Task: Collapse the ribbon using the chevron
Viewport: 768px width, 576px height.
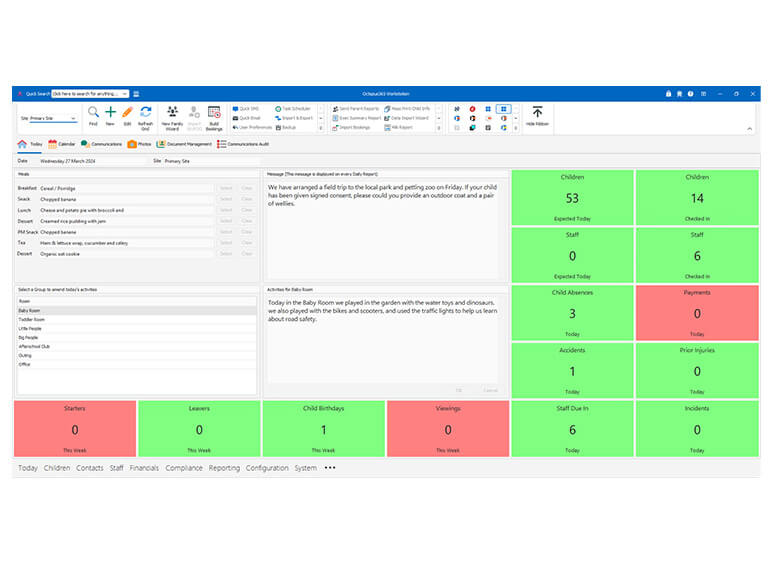Action: click(x=749, y=129)
